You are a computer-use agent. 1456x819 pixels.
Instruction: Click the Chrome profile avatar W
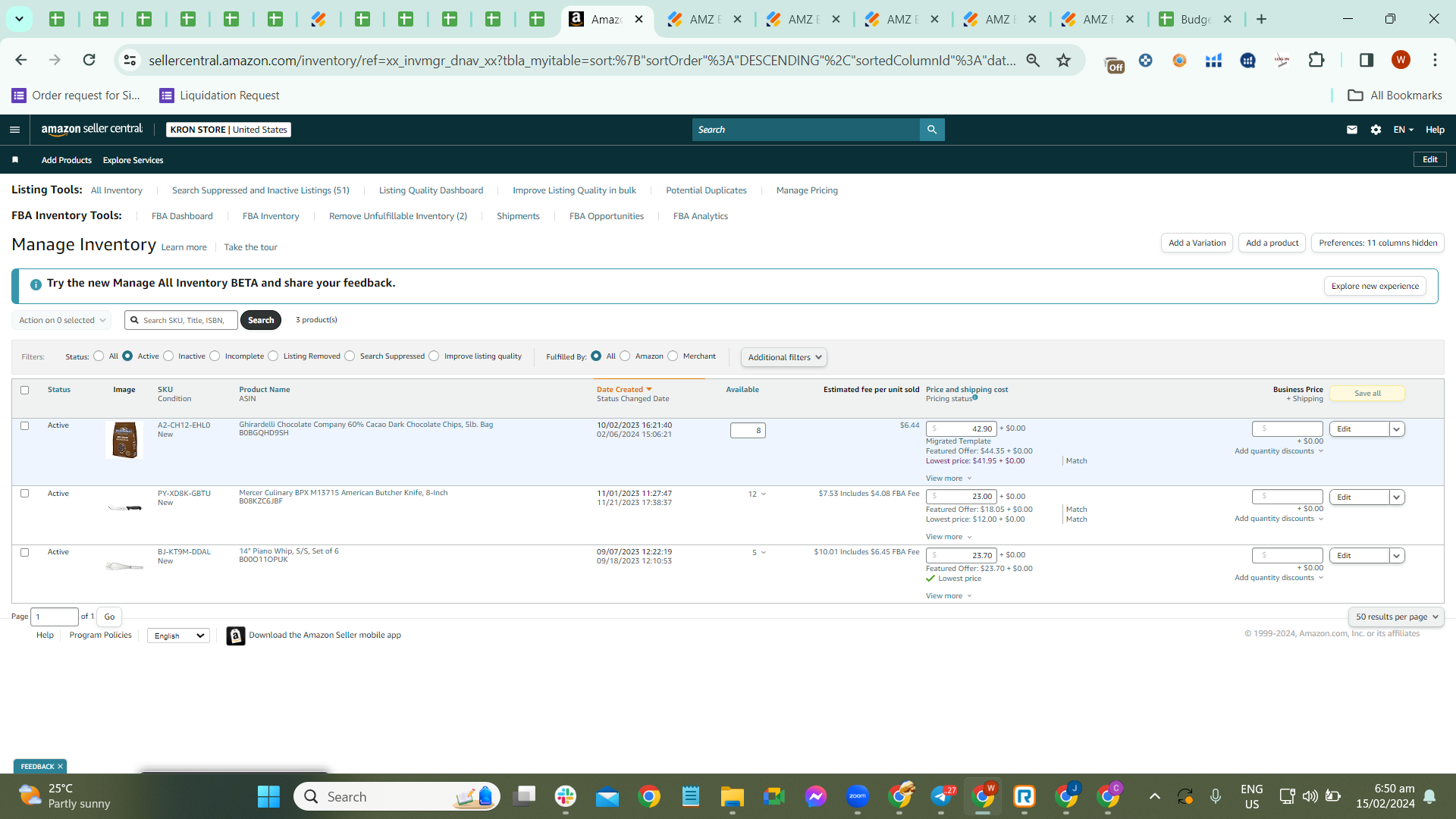tap(1401, 60)
